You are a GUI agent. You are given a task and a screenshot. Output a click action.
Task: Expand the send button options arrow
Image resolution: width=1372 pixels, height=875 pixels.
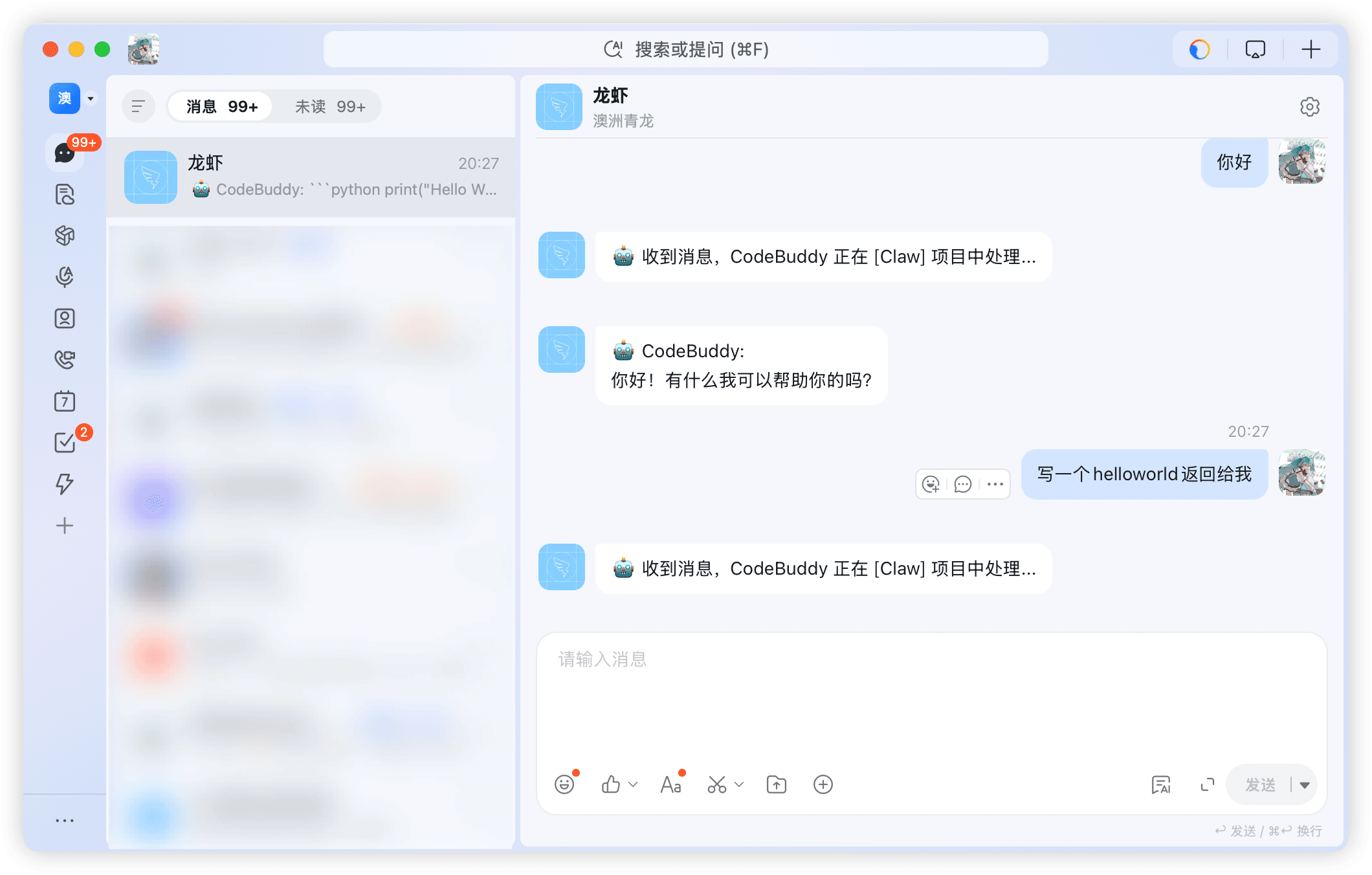click(1305, 785)
